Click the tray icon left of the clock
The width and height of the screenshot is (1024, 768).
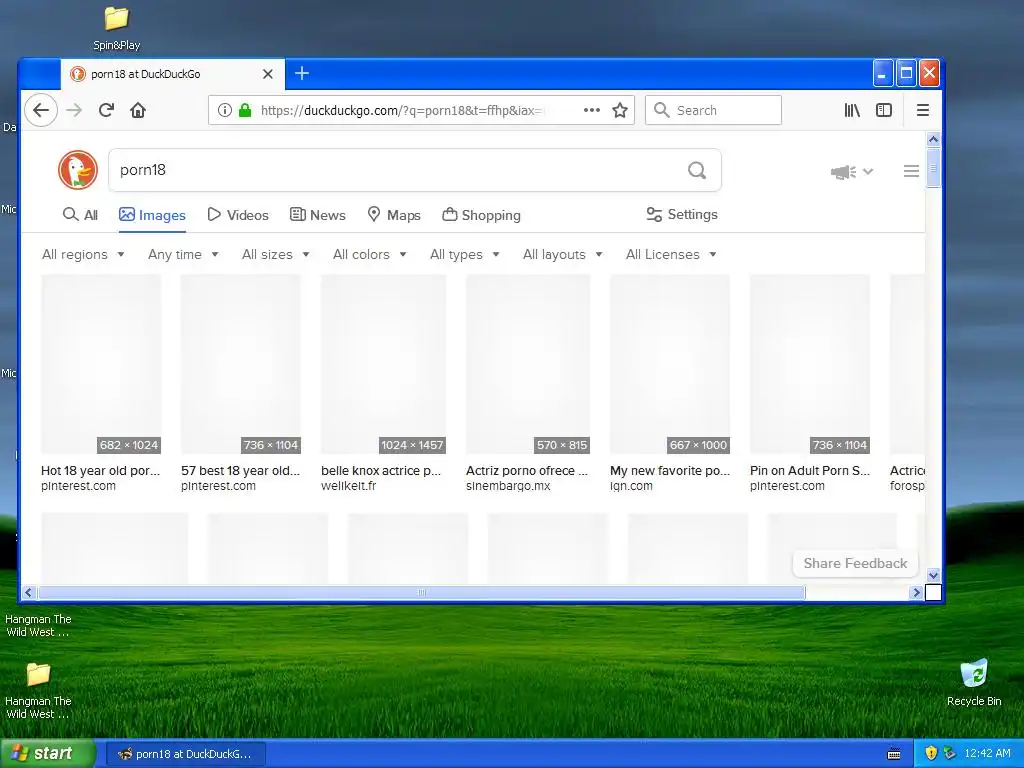pos(950,753)
